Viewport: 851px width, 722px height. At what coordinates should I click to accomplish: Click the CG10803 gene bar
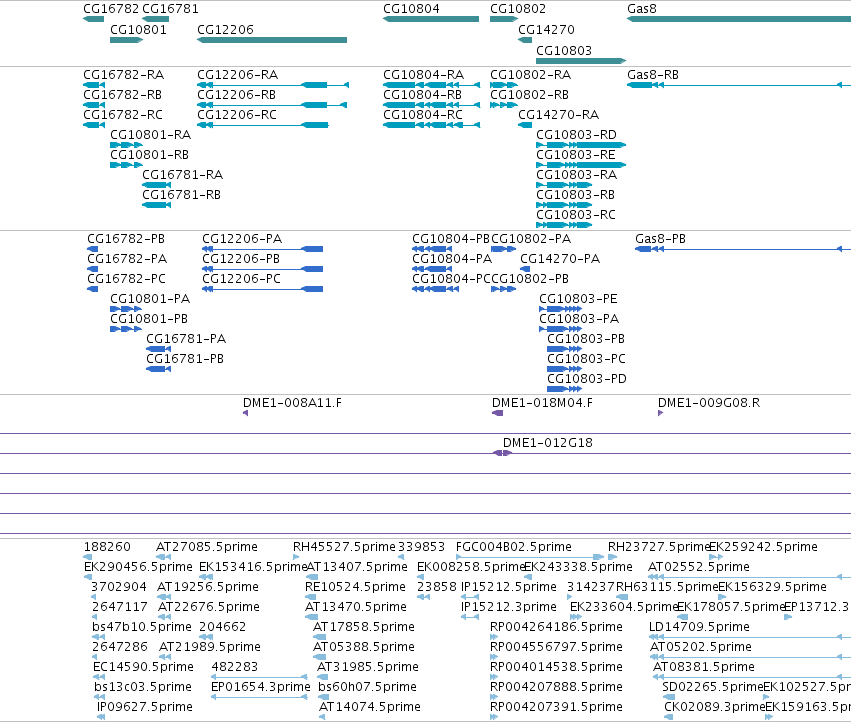click(581, 61)
